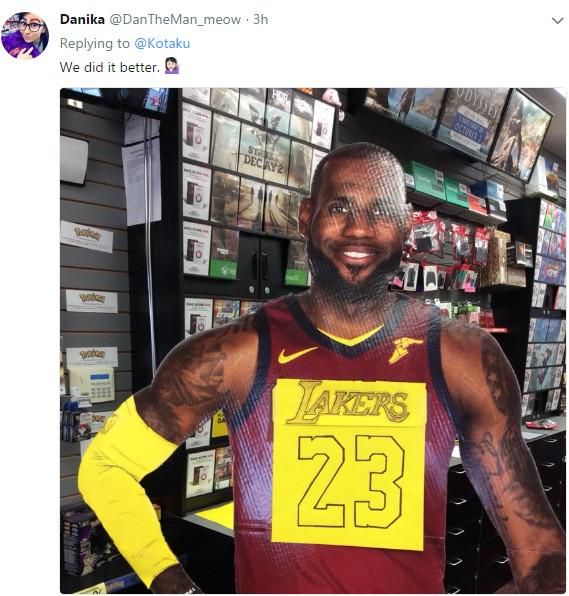Expand the tweet options chevron menu

coord(557,21)
